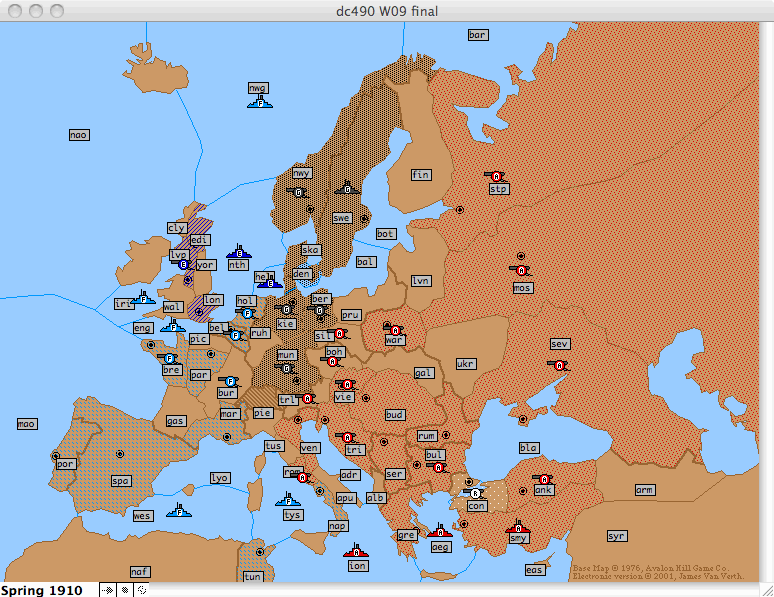Click the bal sea label

point(366,262)
